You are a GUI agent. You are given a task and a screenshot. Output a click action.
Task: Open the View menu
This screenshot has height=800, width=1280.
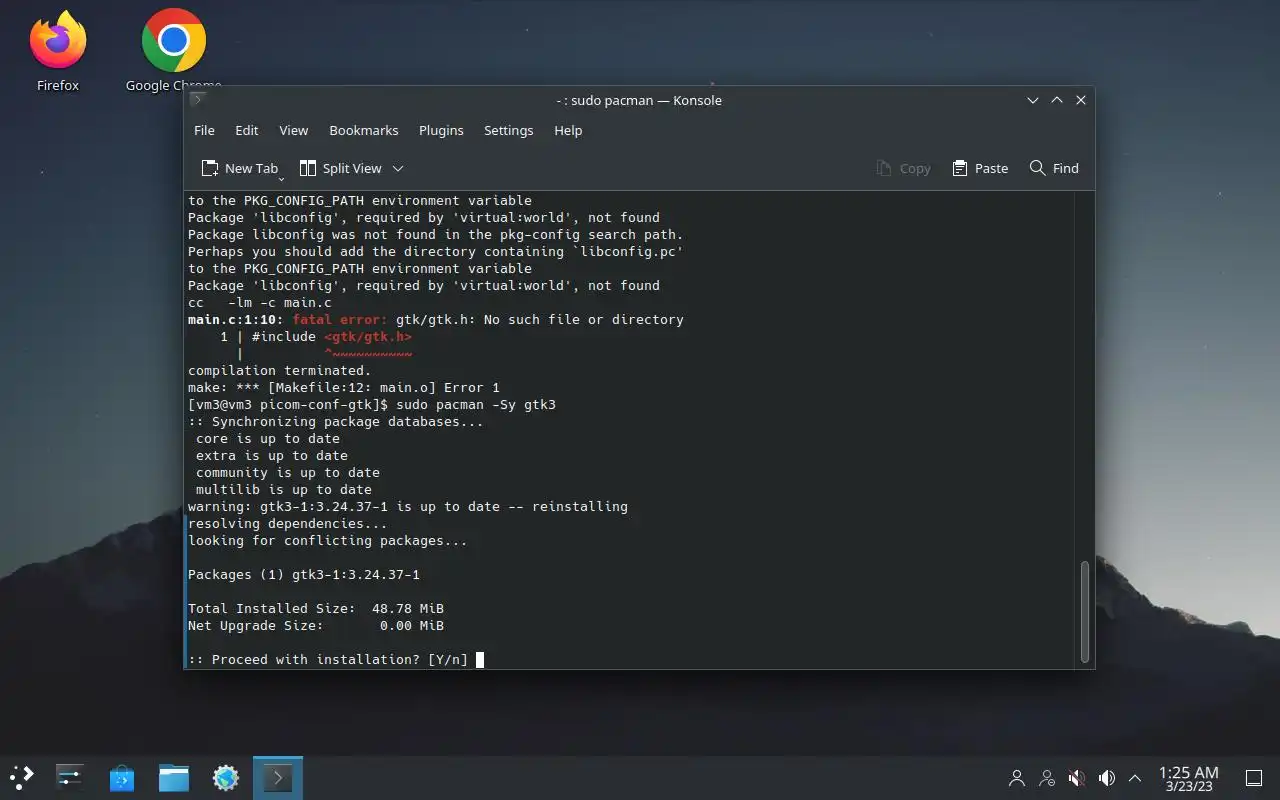click(293, 130)
